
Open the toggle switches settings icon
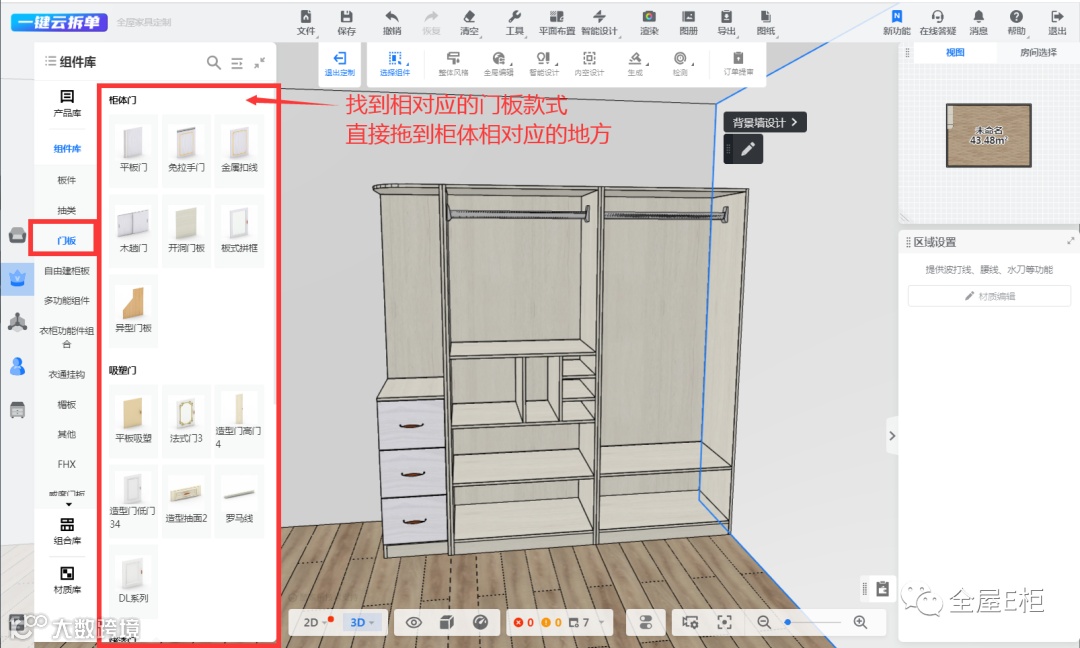click(645, 623)
